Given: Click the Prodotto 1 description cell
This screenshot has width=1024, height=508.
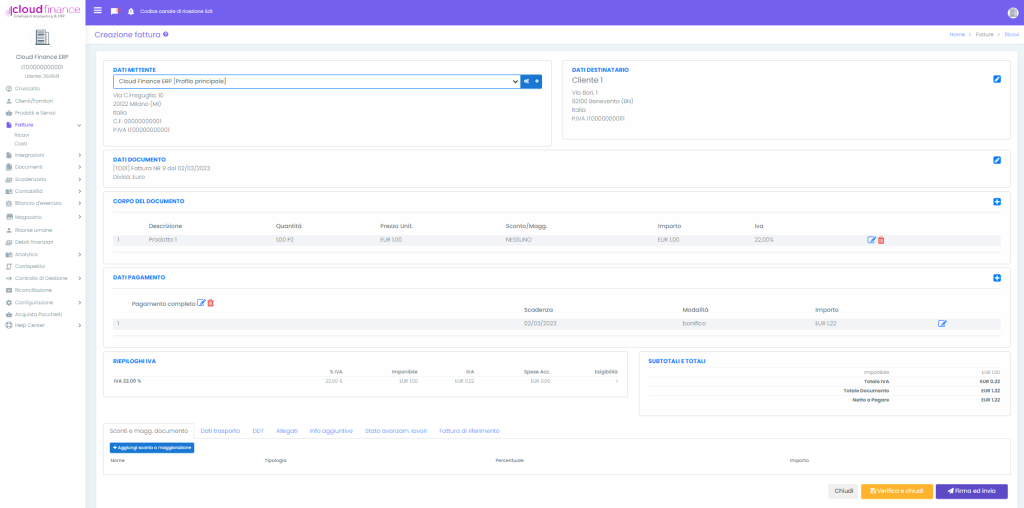Looking at the screenshot, I should (x=163, y=240).
